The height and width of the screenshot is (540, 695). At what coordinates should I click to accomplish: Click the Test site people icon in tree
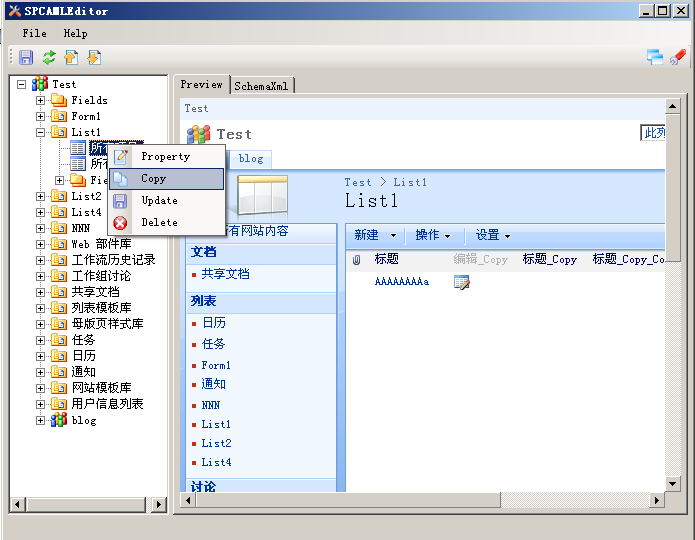(x=40, y=84)
